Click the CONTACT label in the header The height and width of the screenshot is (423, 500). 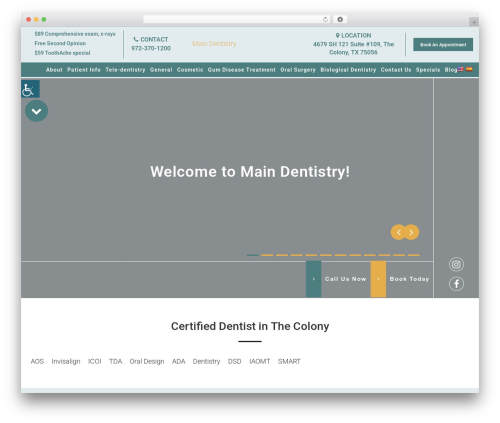[x=154, y=39]
